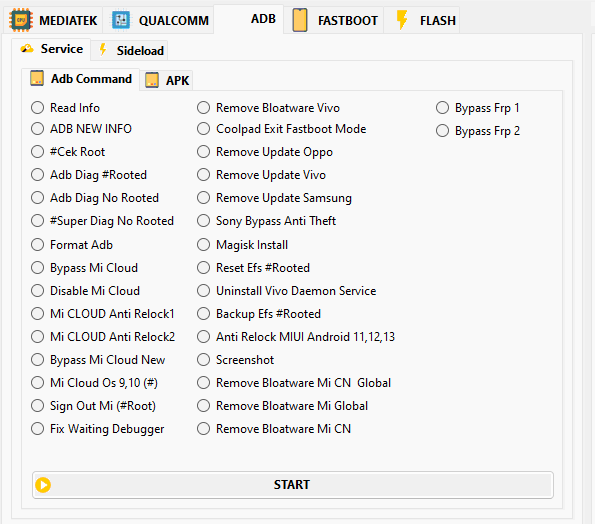
Task: Select Backup Efs #Rooted
Action: tap(259, 314)
